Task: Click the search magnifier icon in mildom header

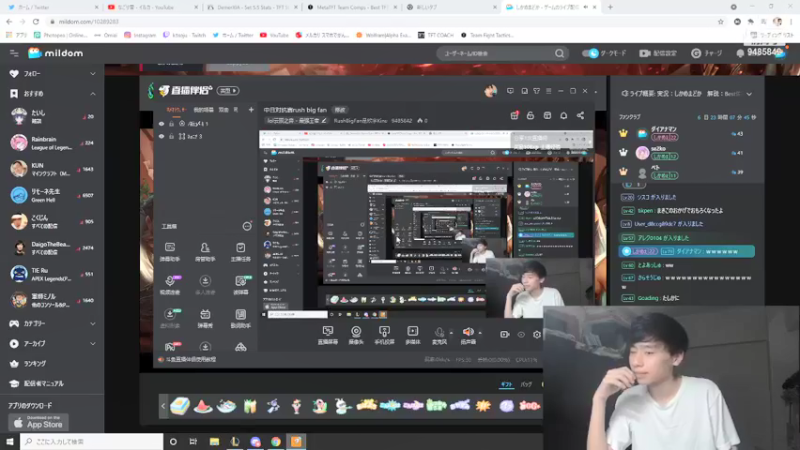Action: [x=559, y=54]
